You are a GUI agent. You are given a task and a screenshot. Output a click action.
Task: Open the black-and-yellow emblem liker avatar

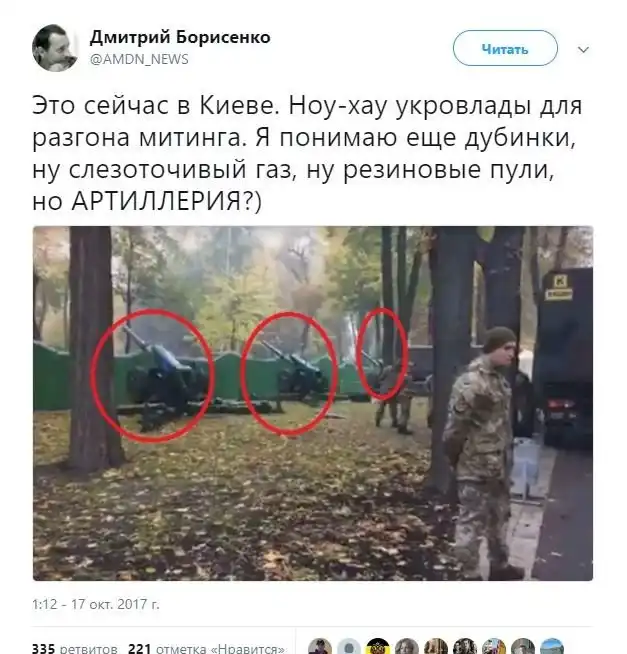coord(378,646)
